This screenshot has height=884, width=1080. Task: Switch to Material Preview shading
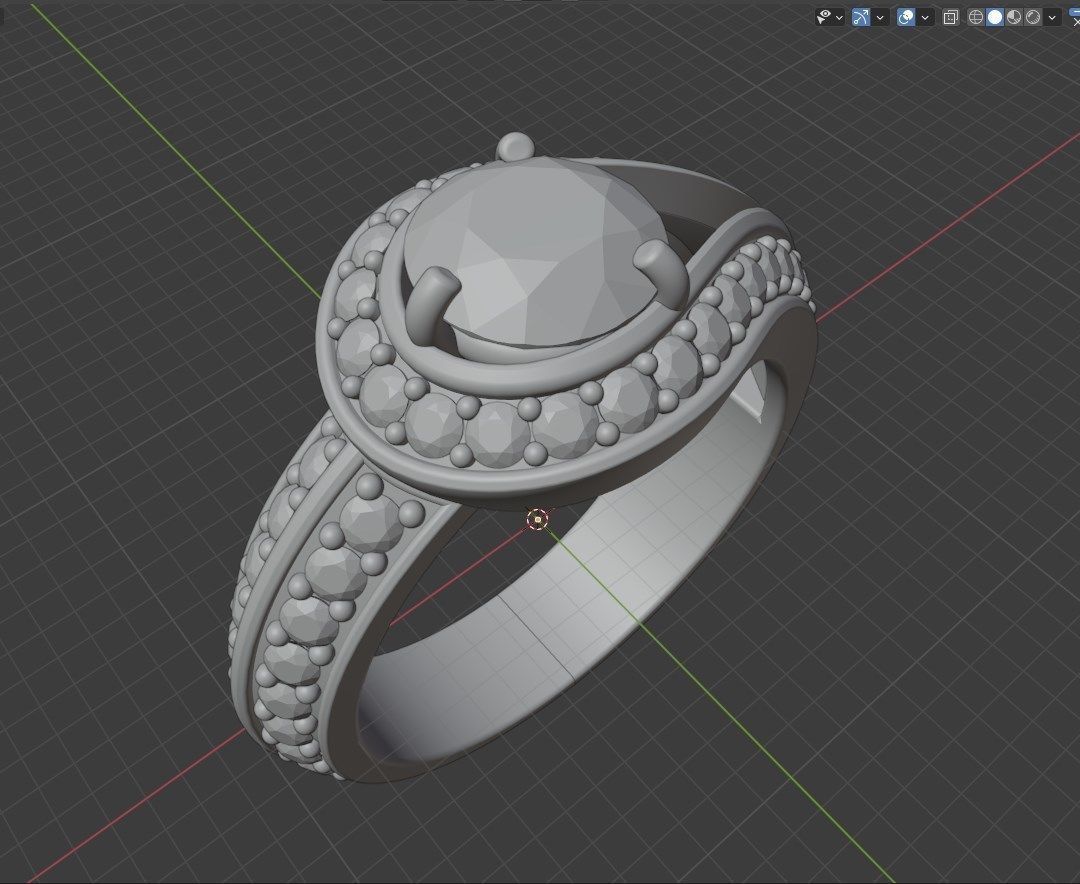(x=1014, y=17)
